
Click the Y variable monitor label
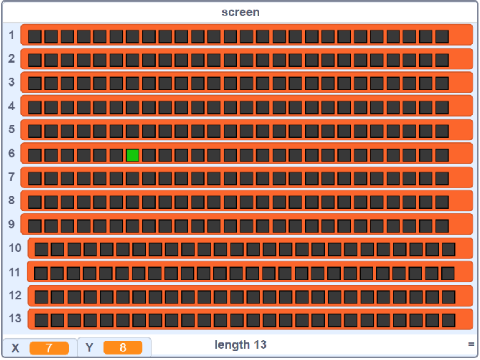click(x=89, y=348)
